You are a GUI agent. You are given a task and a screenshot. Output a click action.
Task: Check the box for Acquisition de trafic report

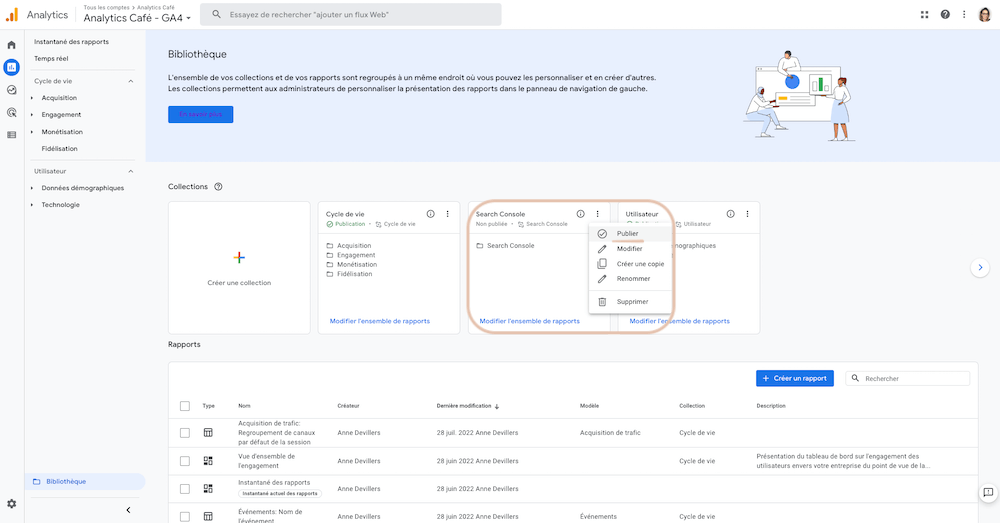click(185, 432)
